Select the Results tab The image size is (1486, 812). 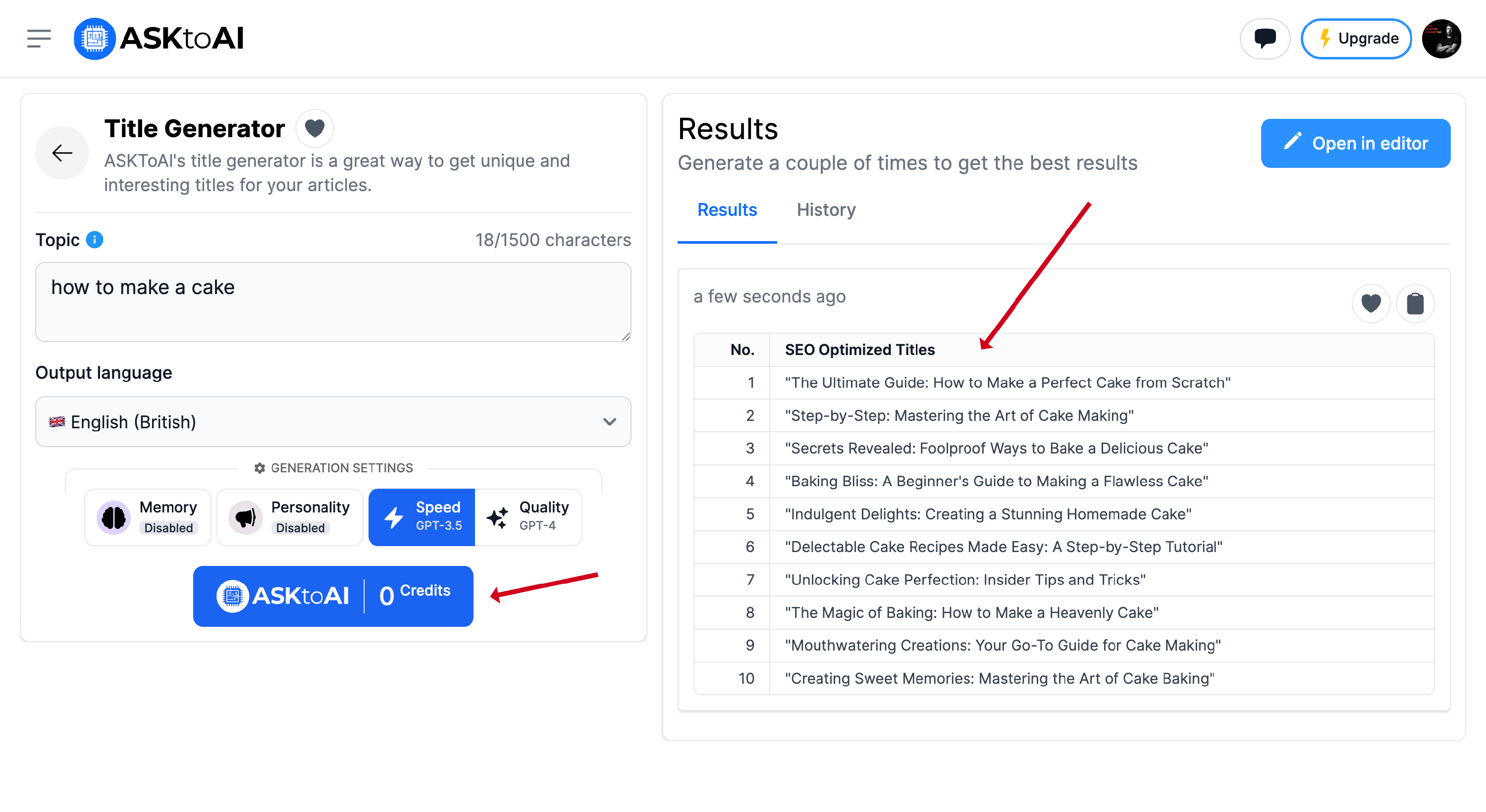(x=727, y=209)
